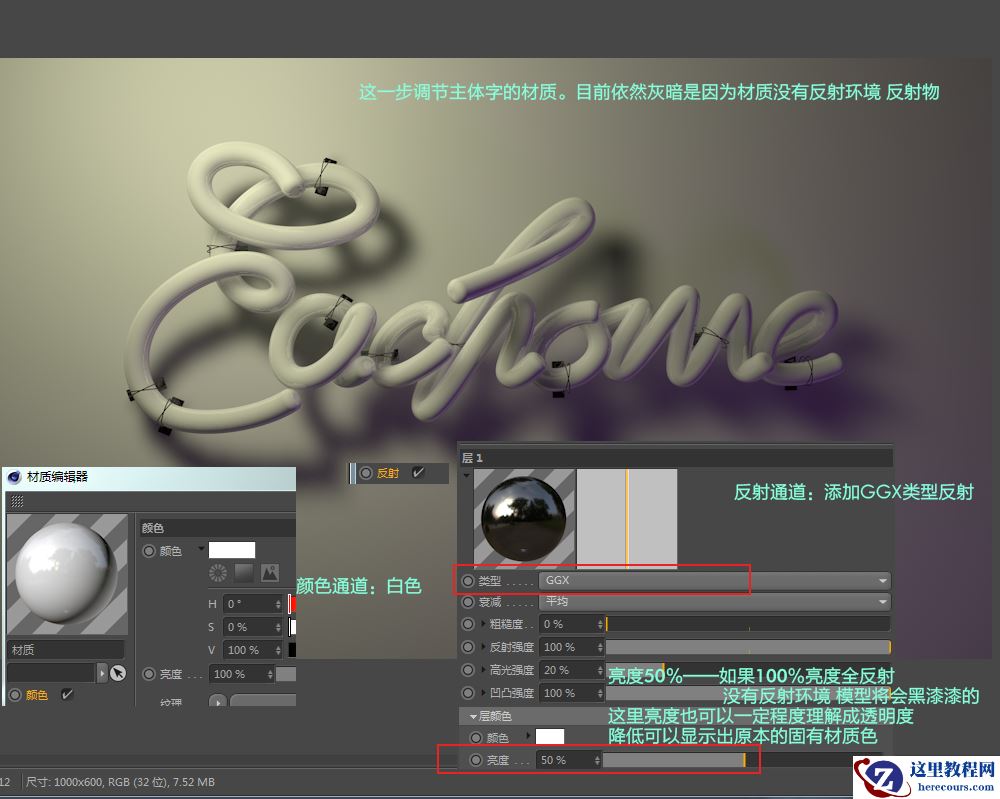Click the keyframe circle beside 粗糙度
This screenshot has width=1000, height=799.
[467, 623]
